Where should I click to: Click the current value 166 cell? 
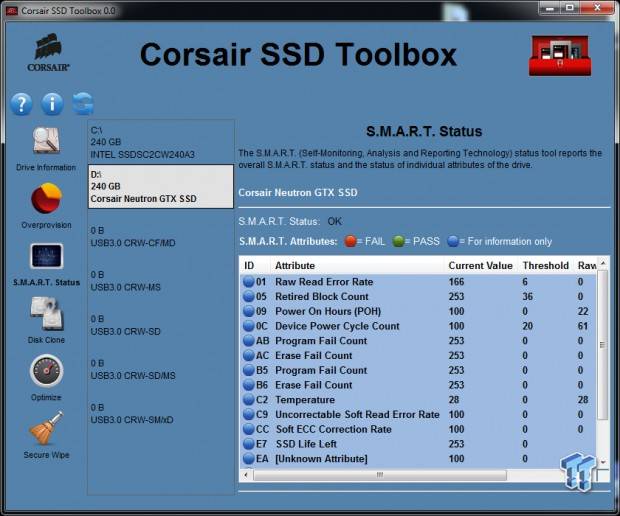click(456, 282)
